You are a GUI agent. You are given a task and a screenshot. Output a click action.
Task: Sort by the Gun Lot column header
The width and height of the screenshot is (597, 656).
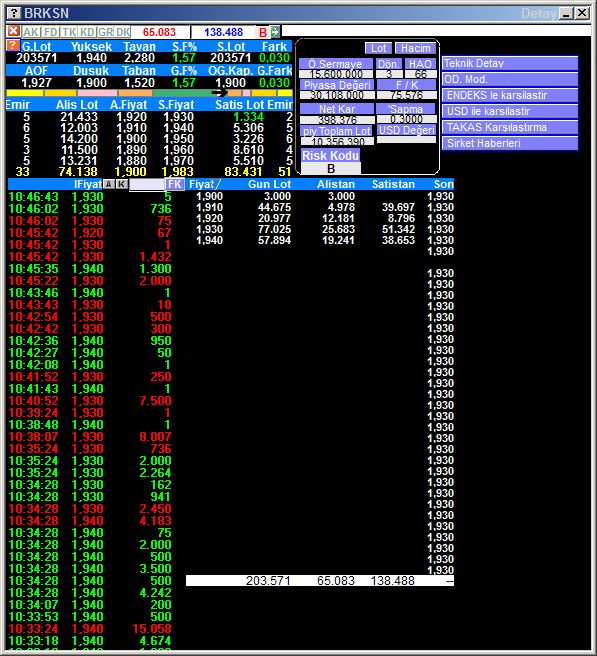tap(269, 184)
